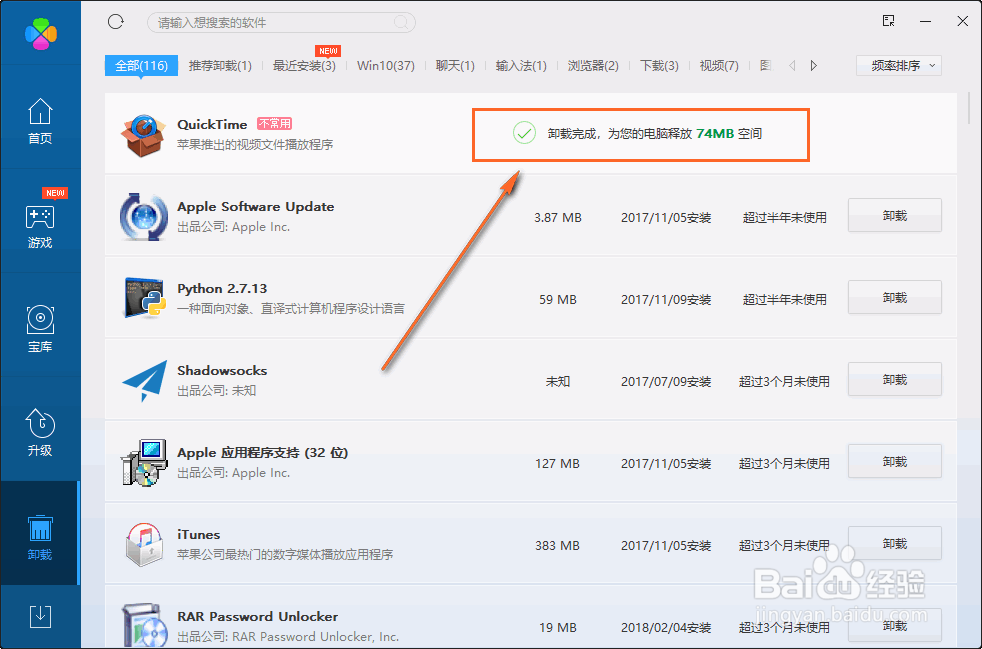This screenshot has height=649, width=982.
Task: Click the 卸载 button for Python 2.7.13
Action: click(x=893, y=297)
